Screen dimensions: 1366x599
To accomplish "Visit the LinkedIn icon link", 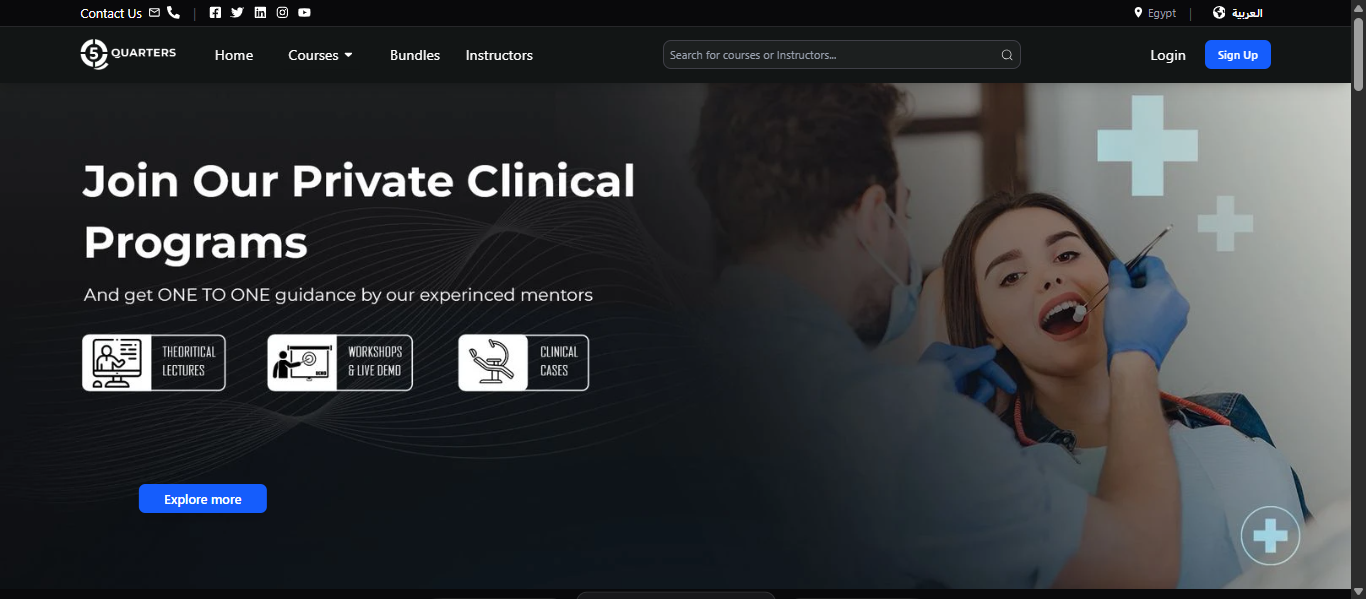I will coord(260,13).
